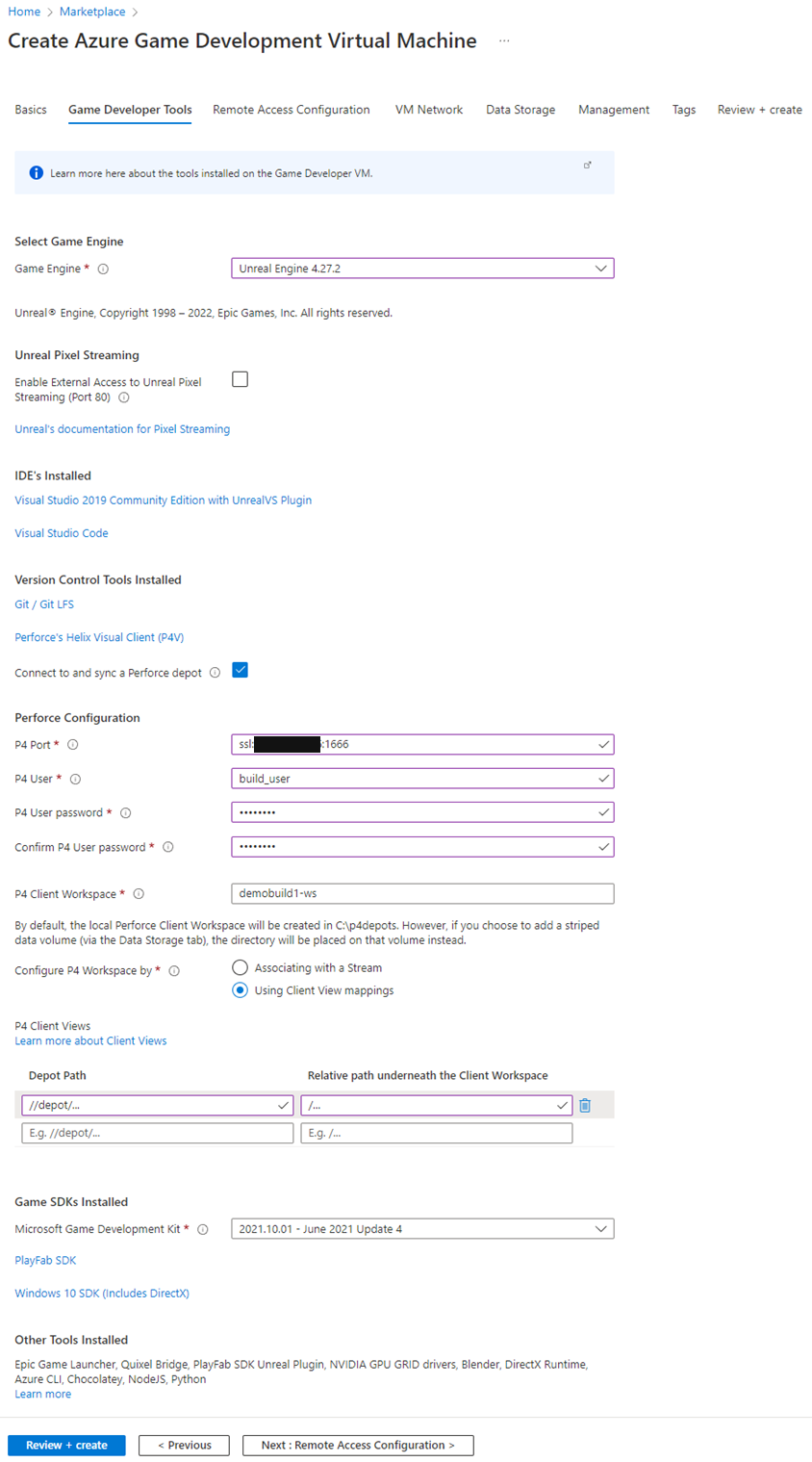The width and height of the screenshot is (812, 1462).
Task: Click the Review + create button
Action: (65, 1445)
